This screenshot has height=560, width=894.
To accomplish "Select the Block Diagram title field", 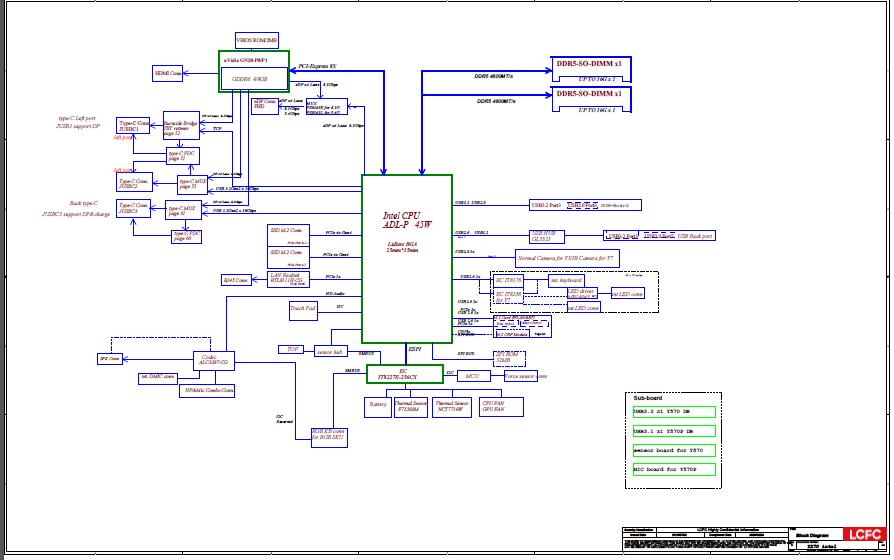I will pyautogui.click(x=812, y=535).
